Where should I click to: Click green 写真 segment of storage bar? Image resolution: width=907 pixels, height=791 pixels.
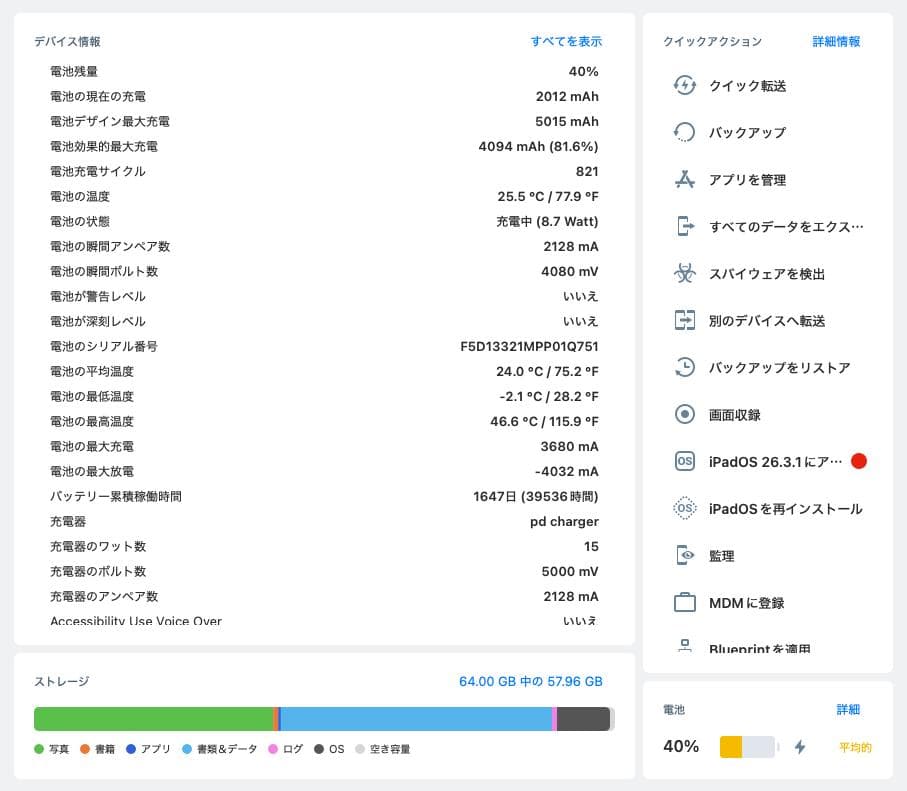[153, 719]
